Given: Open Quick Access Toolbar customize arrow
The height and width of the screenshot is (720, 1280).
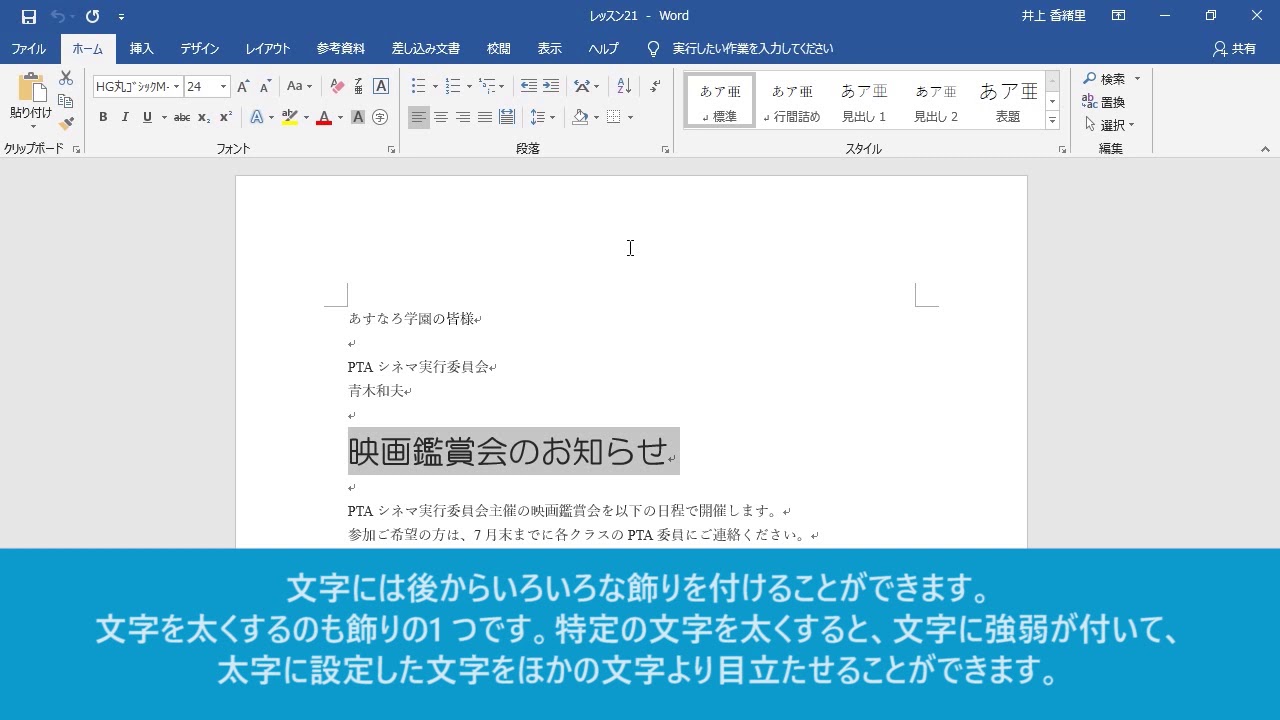Looking at the screenshot, I should [x=121, y=17].
